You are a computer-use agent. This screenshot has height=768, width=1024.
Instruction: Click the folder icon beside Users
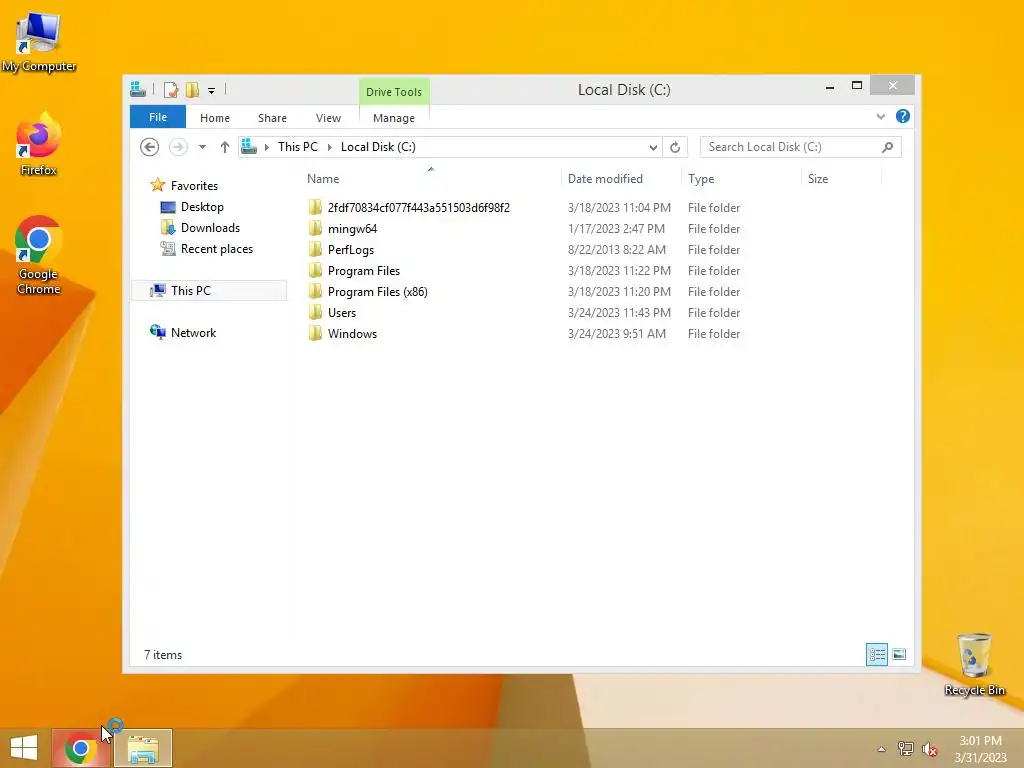point(315,312)
